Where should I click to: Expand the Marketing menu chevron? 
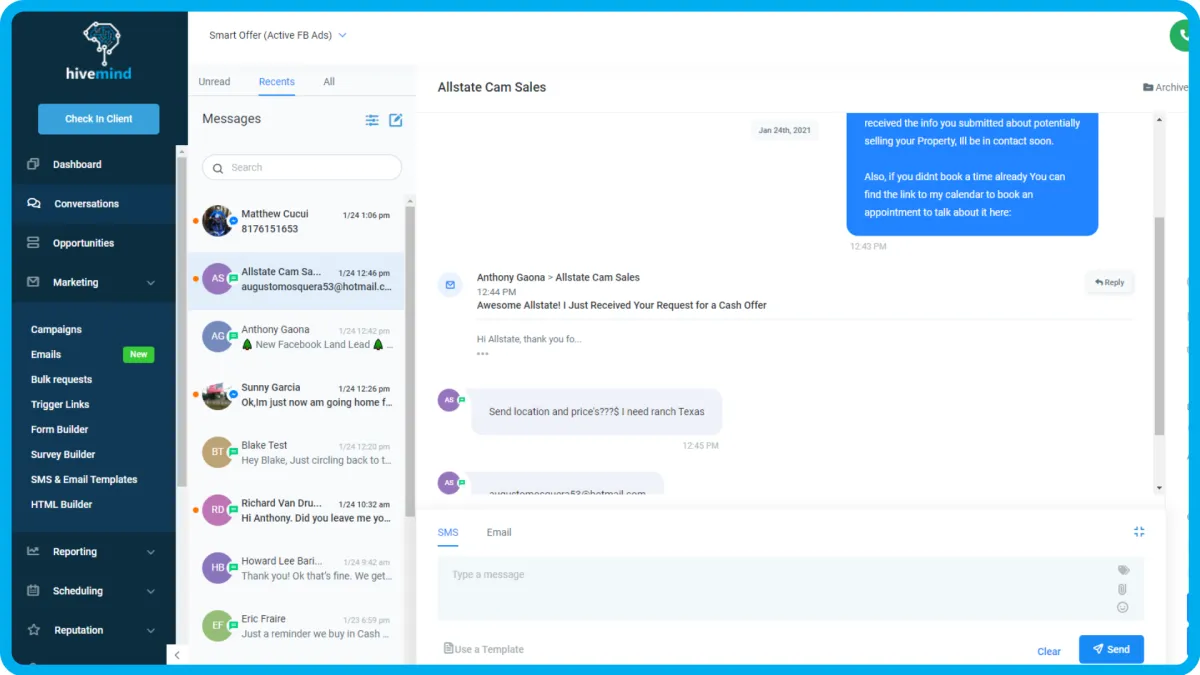[151, 283]
